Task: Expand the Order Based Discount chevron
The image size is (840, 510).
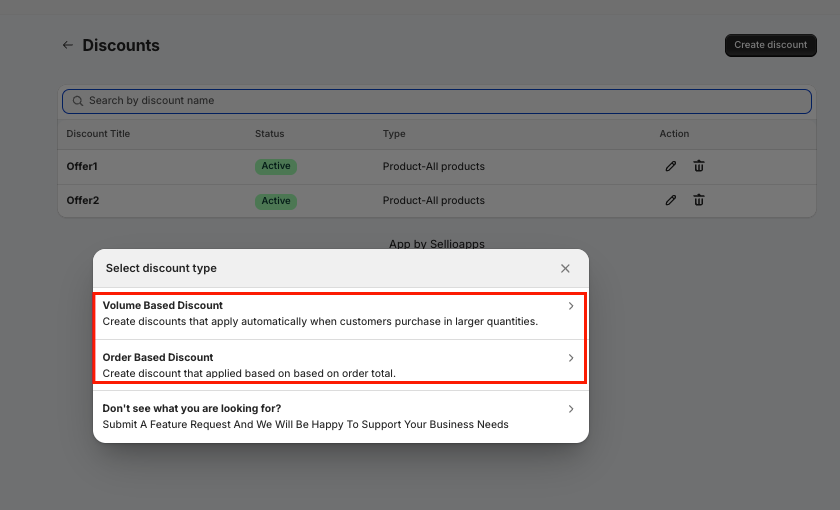Action: [571, 357]
